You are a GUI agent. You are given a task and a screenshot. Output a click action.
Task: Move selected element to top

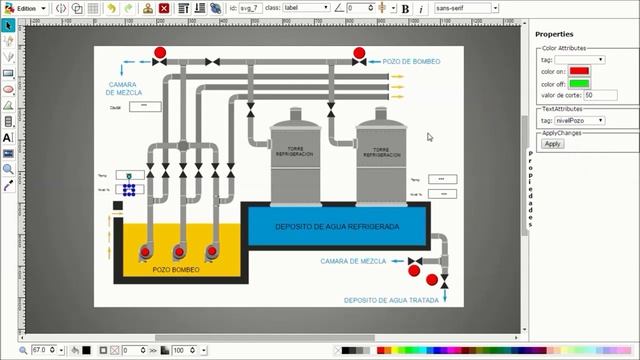pos(184,8)
